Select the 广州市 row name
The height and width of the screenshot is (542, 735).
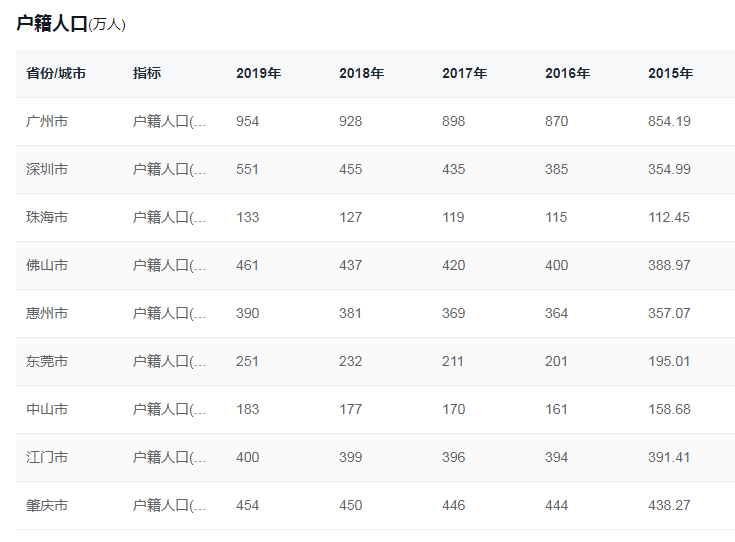point(47,121)
